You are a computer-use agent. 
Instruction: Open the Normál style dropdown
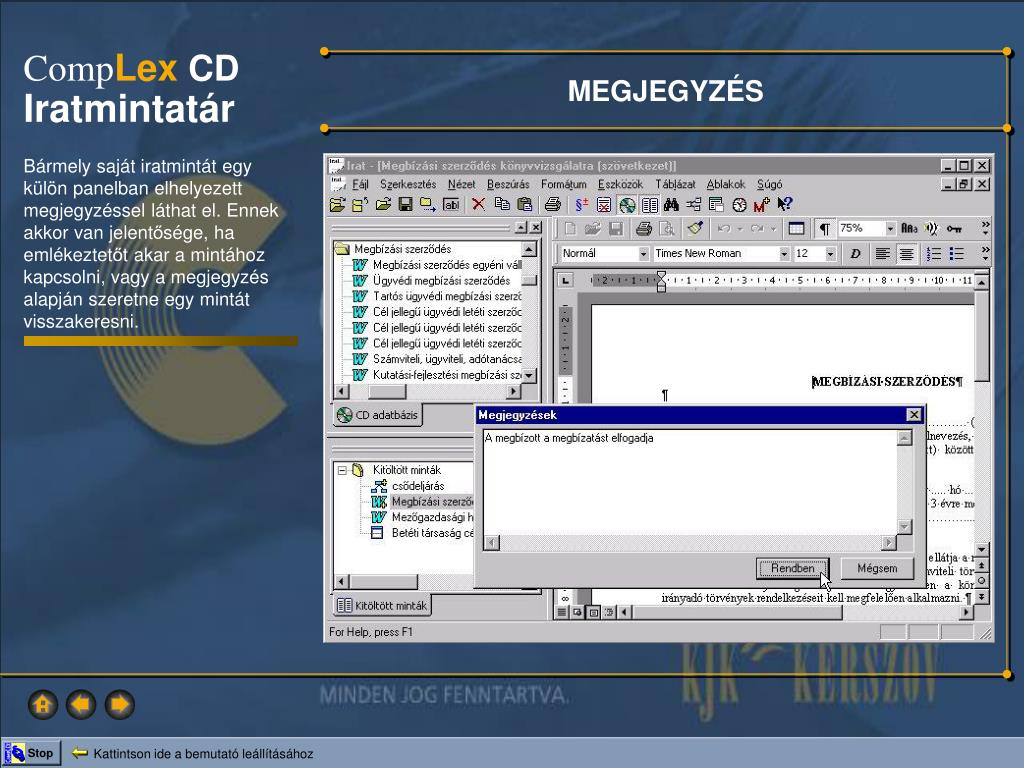pyautogui.click(x=643, y=253)
